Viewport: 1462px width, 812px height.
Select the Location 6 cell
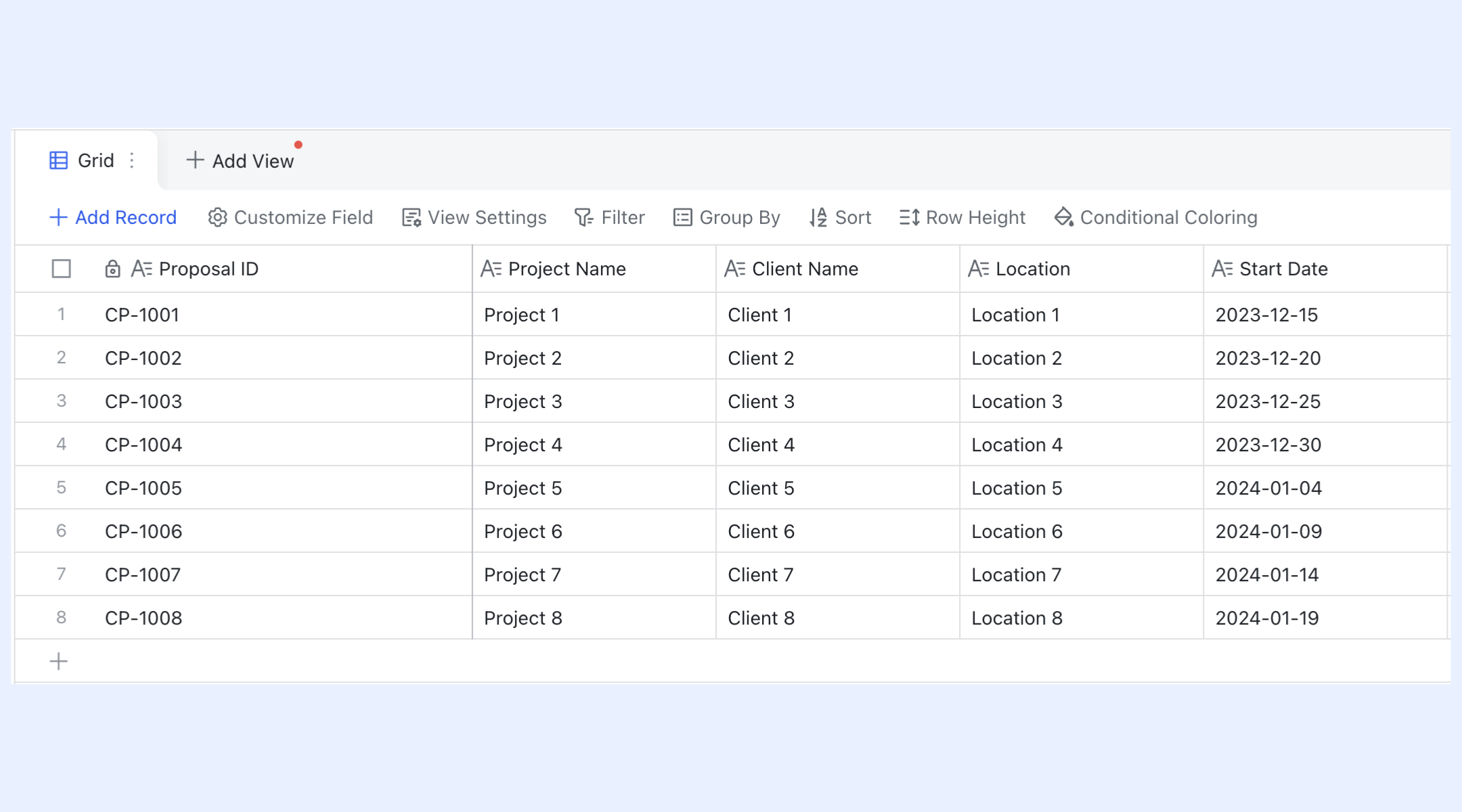1082,531
